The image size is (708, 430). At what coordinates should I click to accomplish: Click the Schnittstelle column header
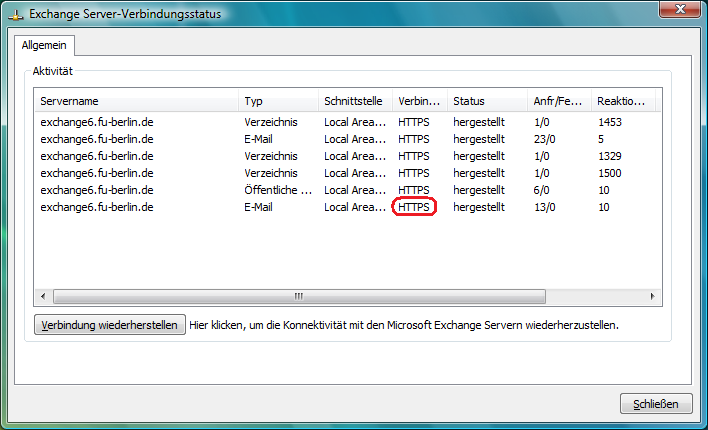coord(355,101)
